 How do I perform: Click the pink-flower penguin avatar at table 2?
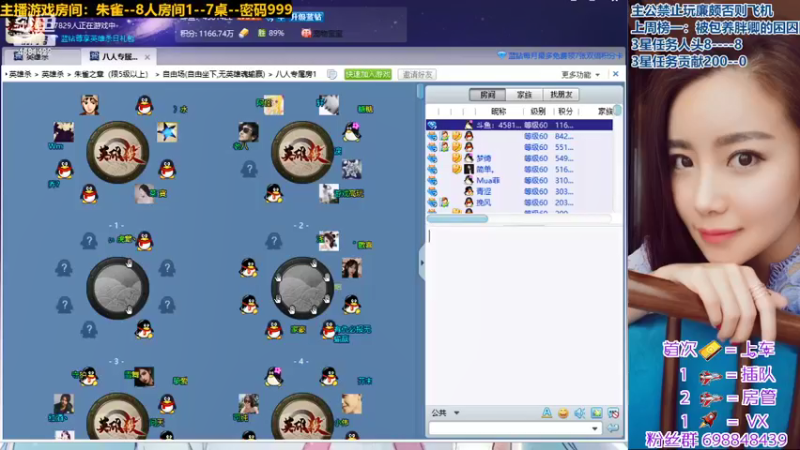tap(352, 132)
